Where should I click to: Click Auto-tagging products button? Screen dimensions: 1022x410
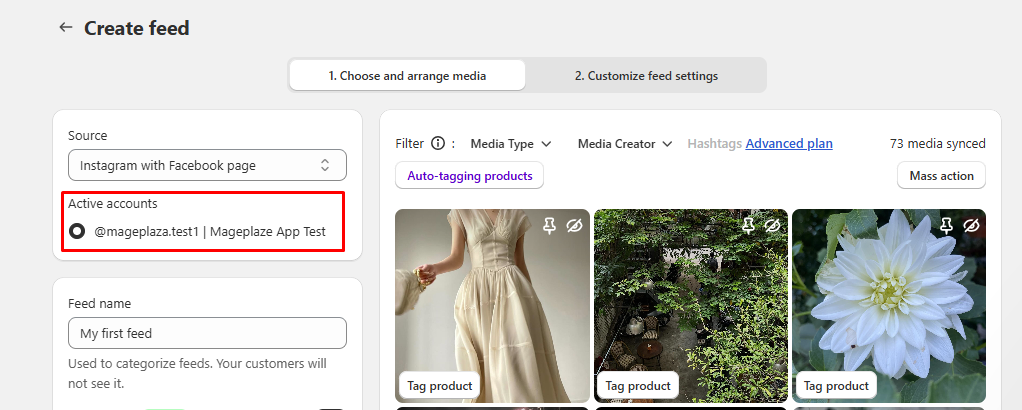(470, 176)
